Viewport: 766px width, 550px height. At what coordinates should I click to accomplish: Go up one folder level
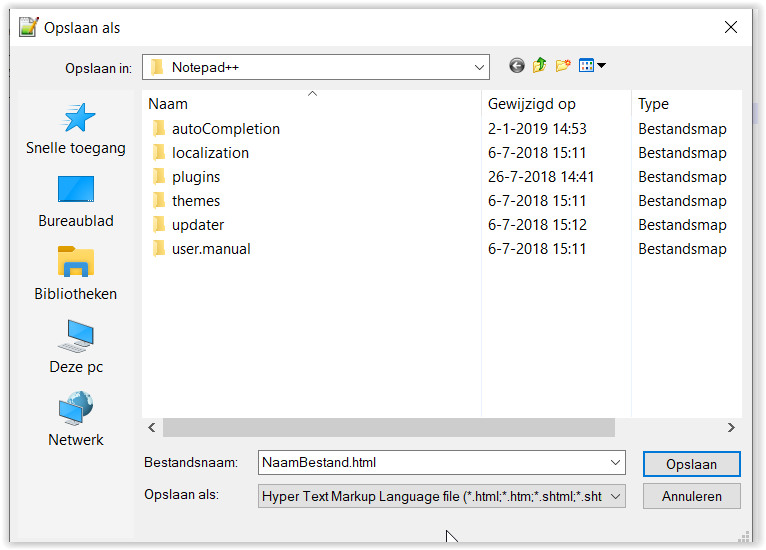[539, 65]
